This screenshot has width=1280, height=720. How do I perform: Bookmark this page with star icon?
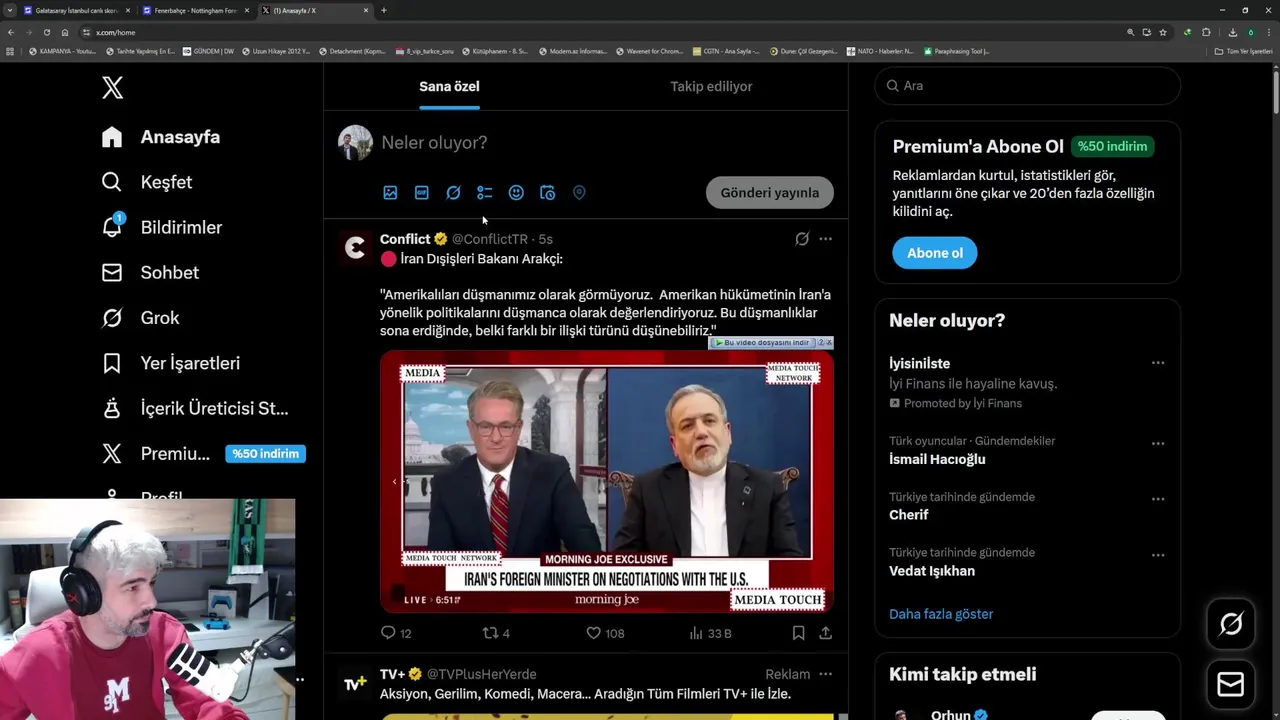click(1163, 32)
